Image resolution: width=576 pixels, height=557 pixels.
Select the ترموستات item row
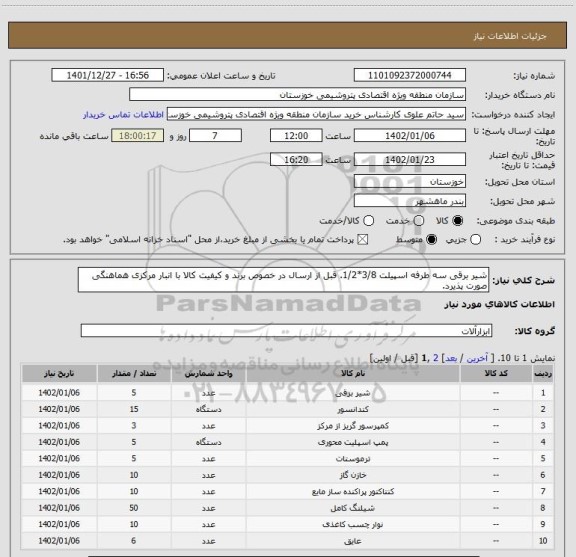287,459
